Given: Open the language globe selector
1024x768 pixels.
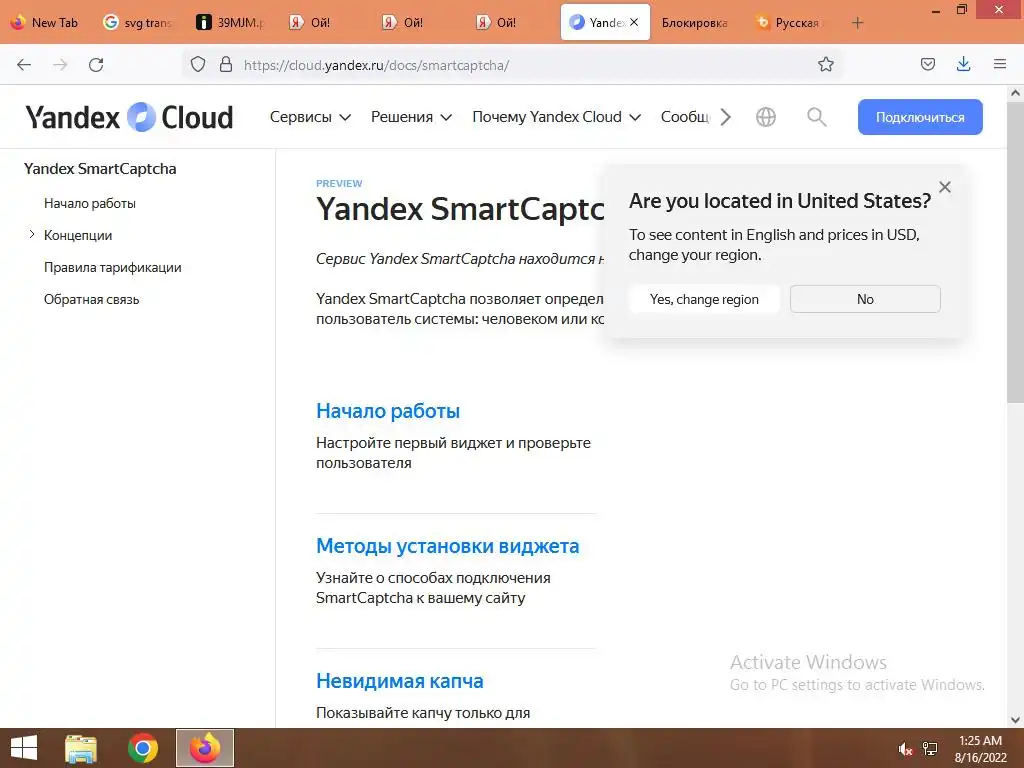Looking at the screenshot, I should 765,117.
